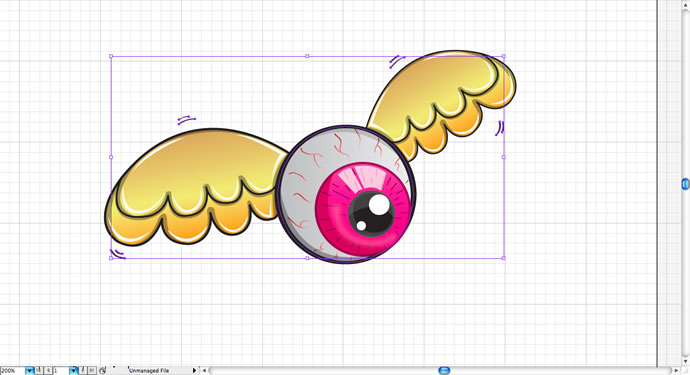This screenshot has width=690, height=375.
Task: Click the horizontal scrollbar left arrow
Action: pos(204,371)
